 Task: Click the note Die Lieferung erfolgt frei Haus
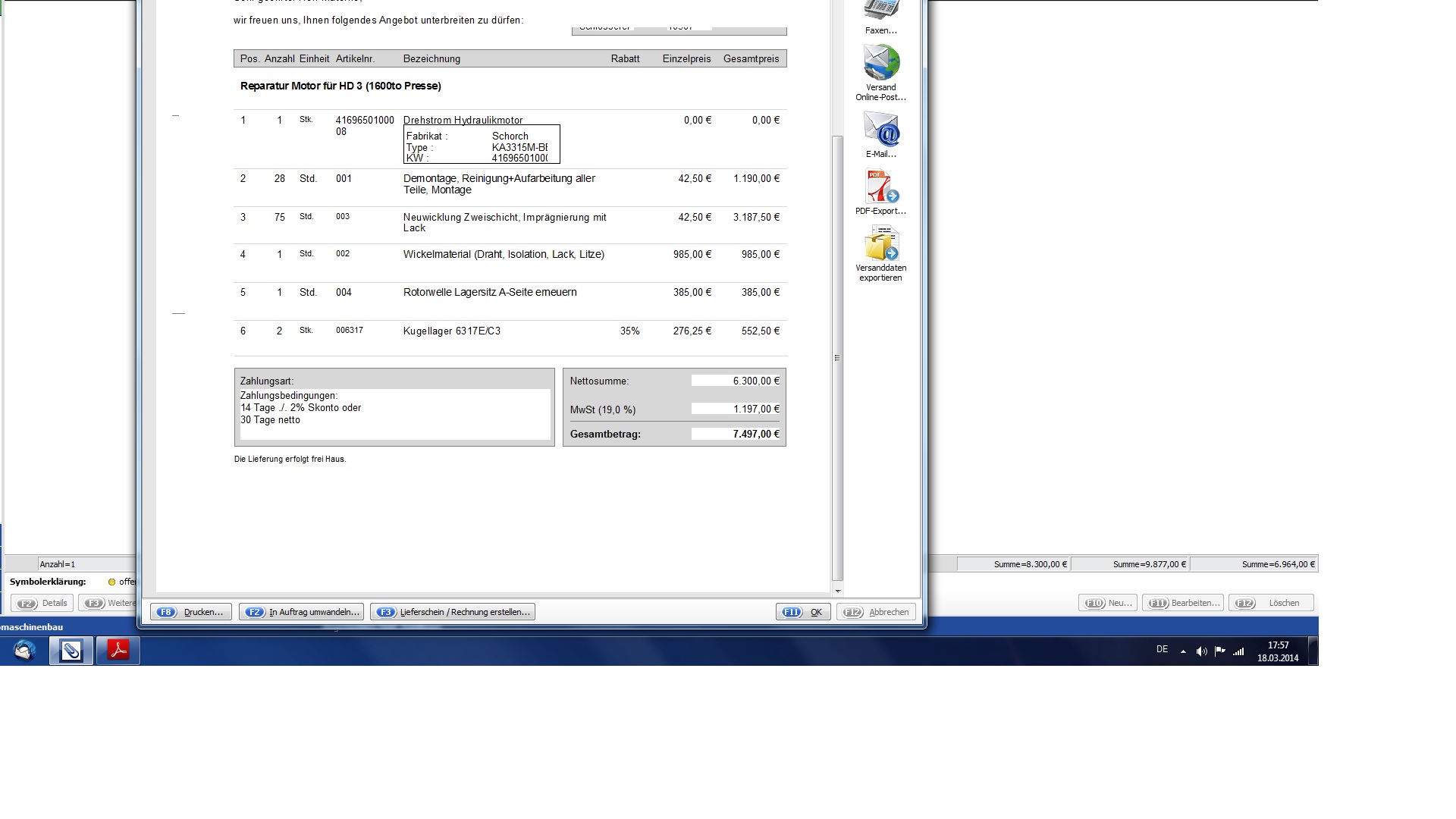tap(290, 460)
